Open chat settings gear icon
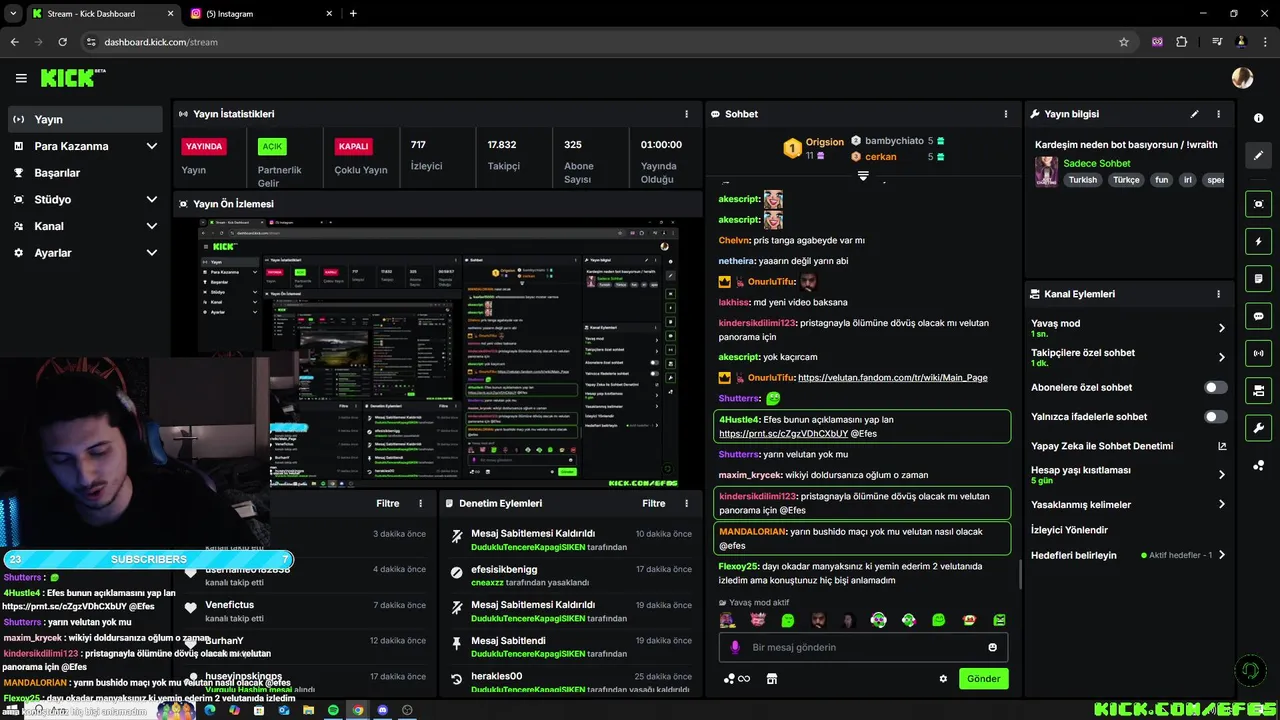Image resolution: width=1280 pixels, height=720 pixels. point(943,679)
